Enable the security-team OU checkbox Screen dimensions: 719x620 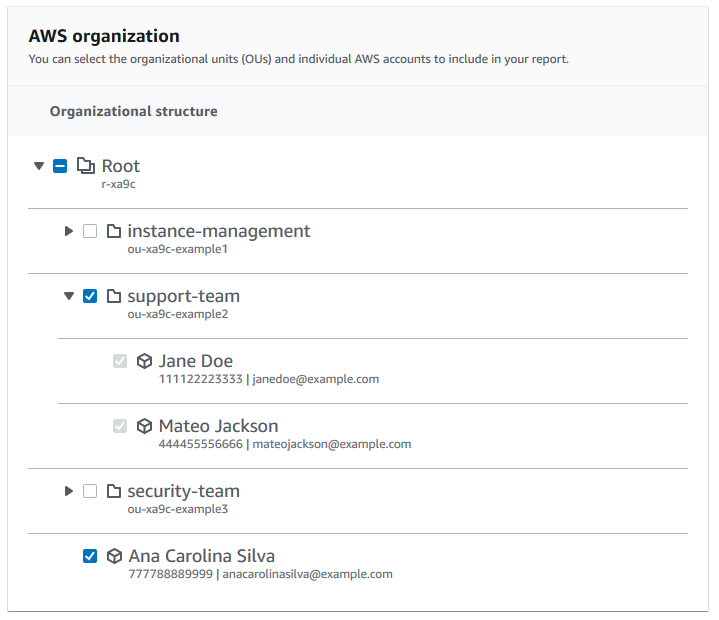pos(90,491)
